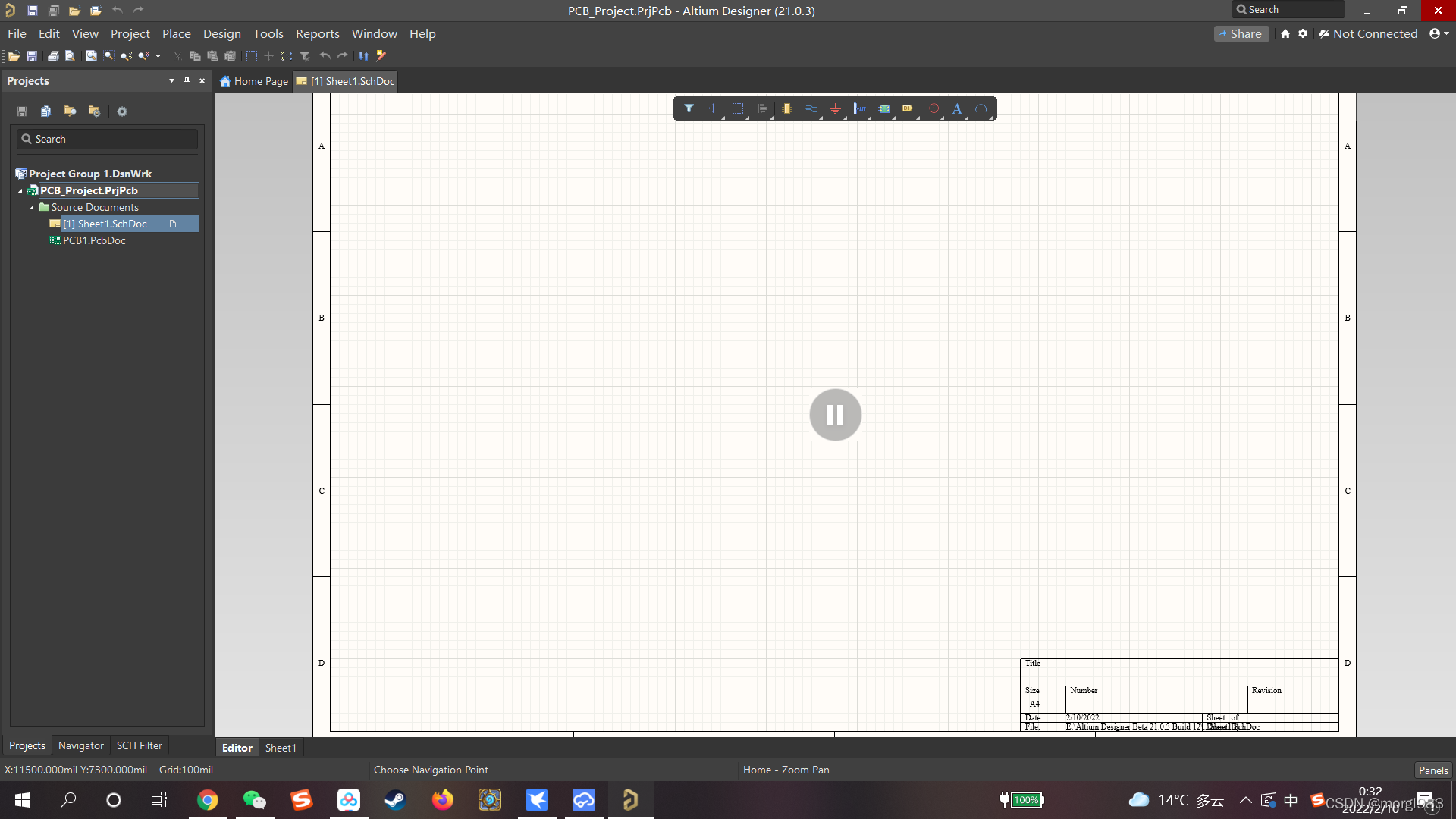Screen dimensions: 1456x819
Task: Choose the GND power port tool
Action: (x=835, y=108)
